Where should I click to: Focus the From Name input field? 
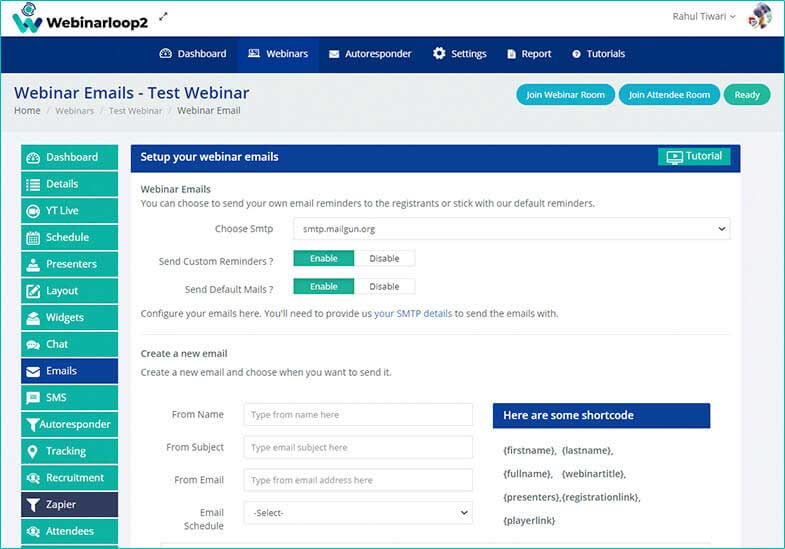click(x=358, y=415)
